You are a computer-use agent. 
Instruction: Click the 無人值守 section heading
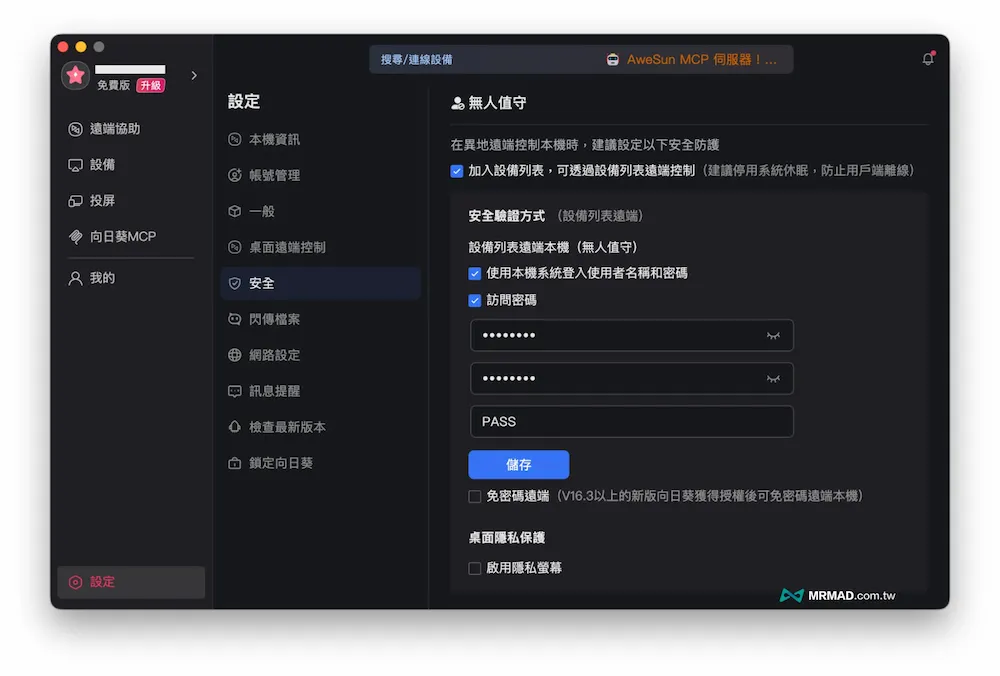pos(497,103)
